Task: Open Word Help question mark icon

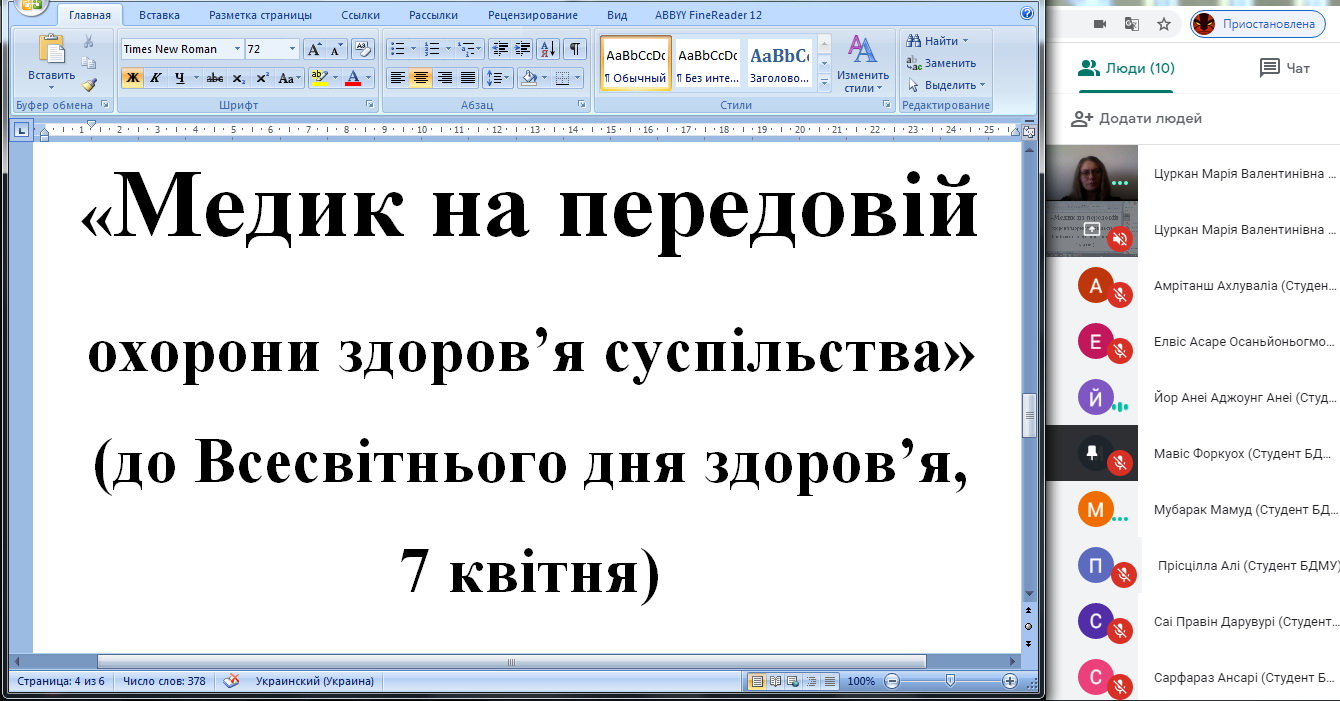Action: coord(1026,14)
